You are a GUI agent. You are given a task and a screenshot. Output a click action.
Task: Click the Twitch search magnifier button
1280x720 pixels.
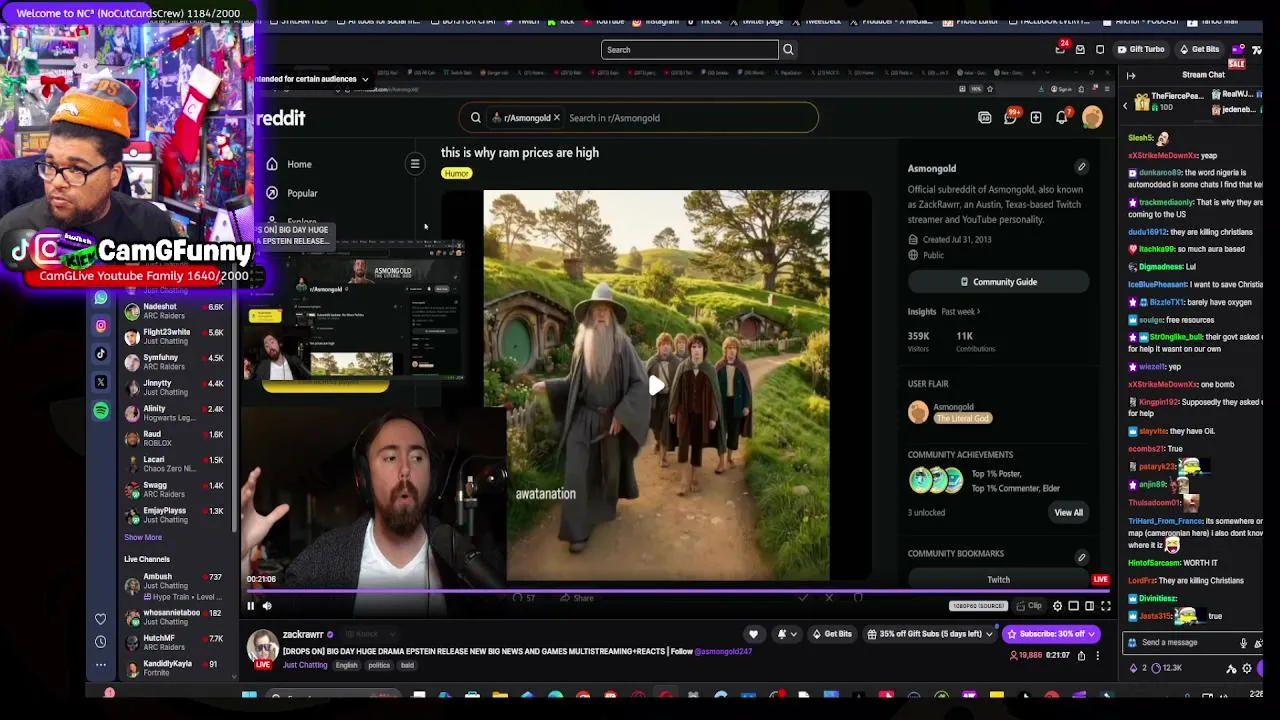point(788,50)
